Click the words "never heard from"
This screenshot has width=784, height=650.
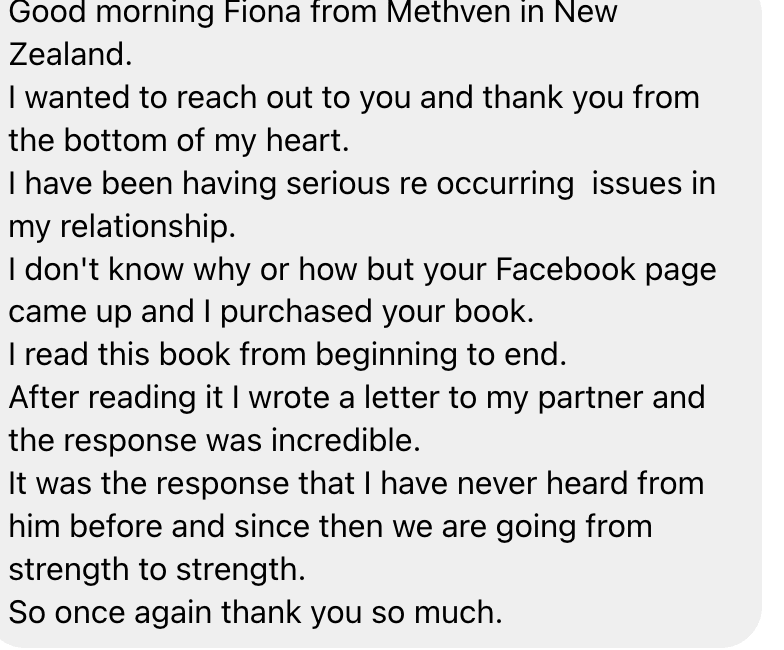click(x=581, y=483)
